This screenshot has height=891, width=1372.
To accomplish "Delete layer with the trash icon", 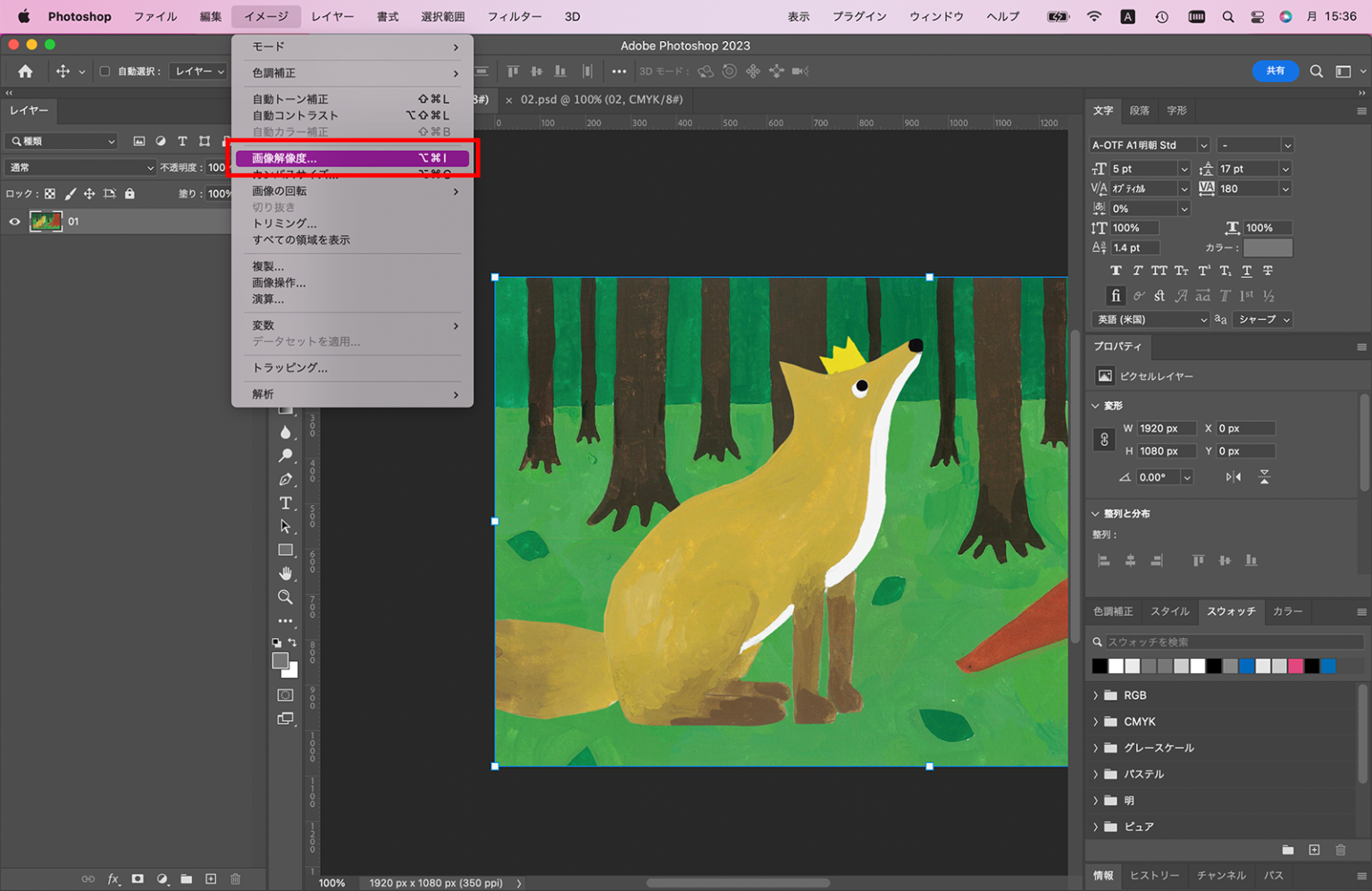I will [x=236, y=879].
